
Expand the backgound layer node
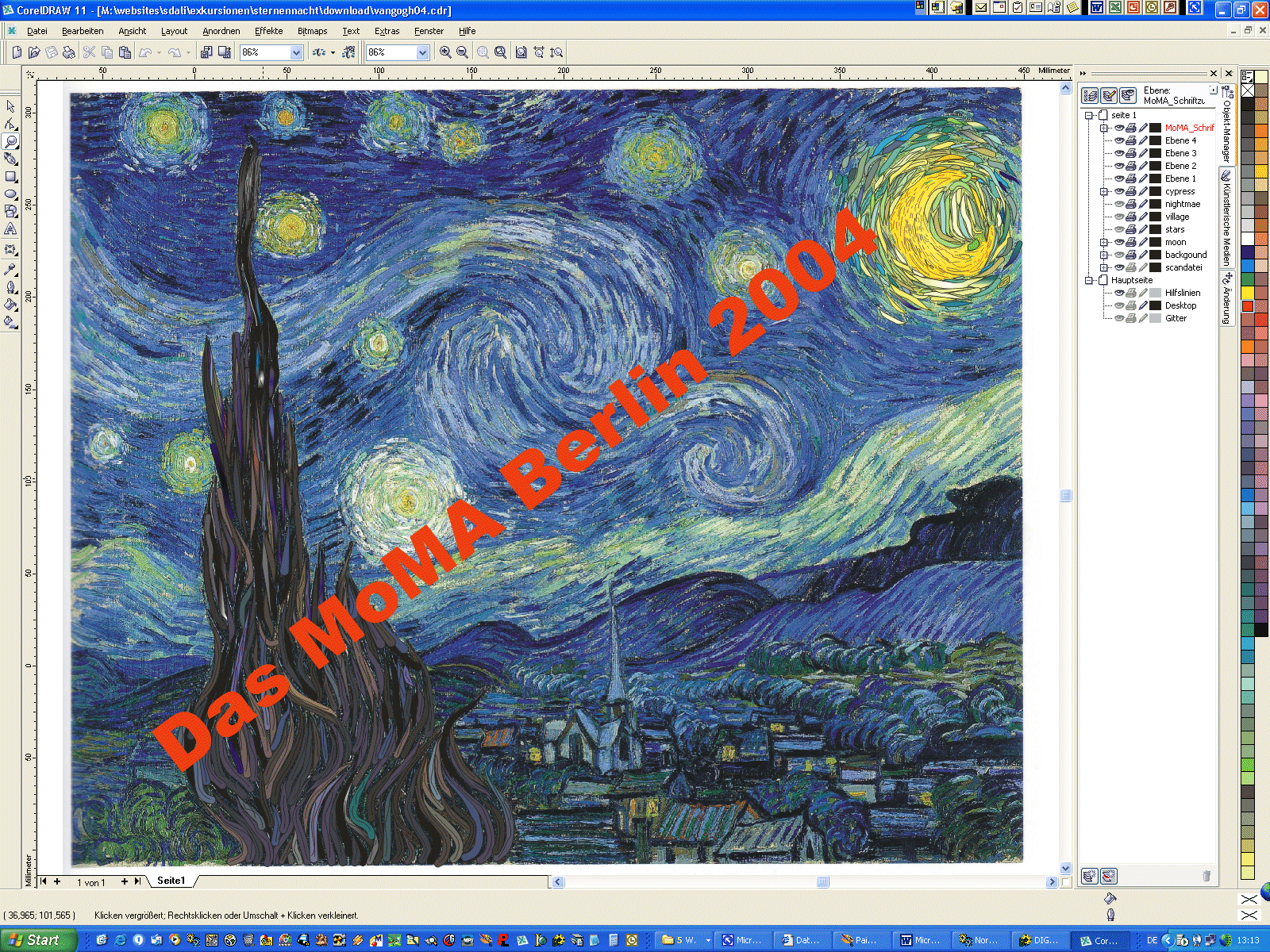[1104, 255]
